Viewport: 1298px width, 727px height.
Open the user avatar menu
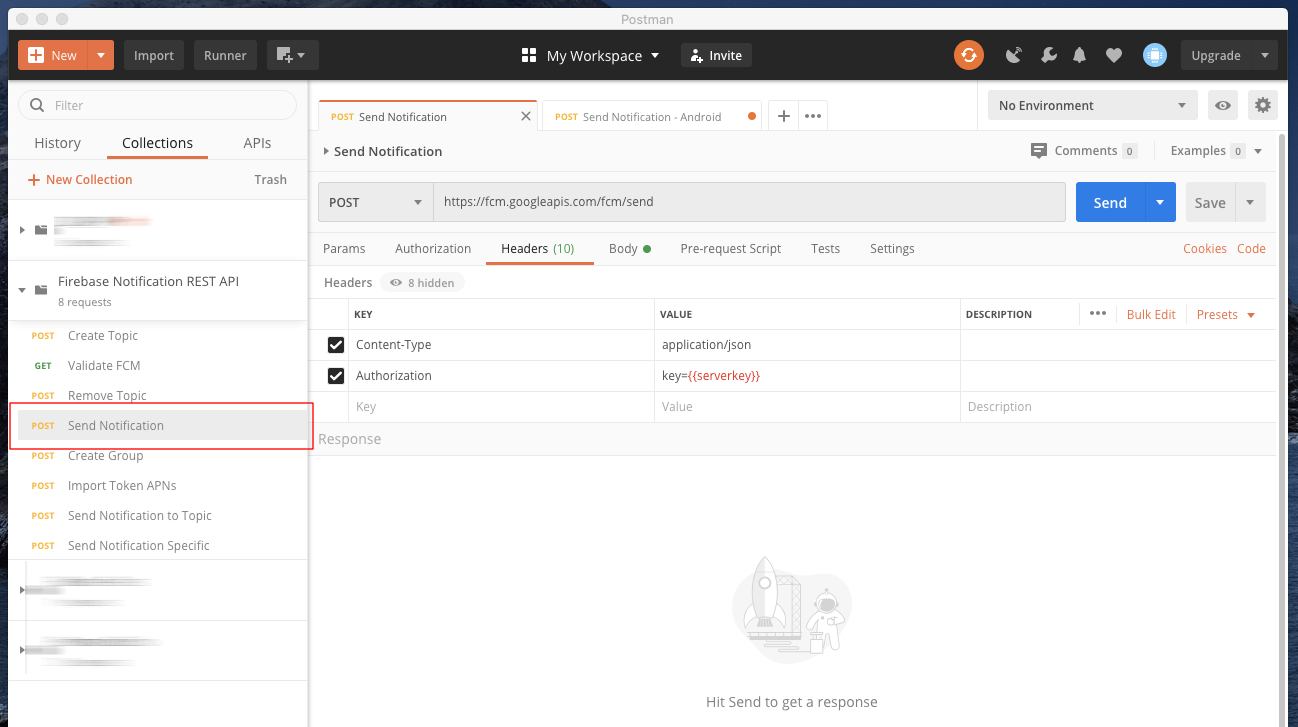[x=1155, y=55]
